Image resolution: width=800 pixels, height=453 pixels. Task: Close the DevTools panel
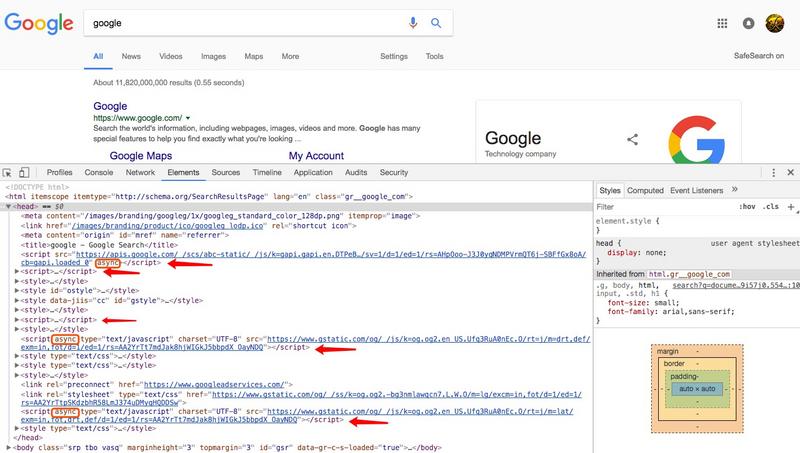click(x=790, y=172)
